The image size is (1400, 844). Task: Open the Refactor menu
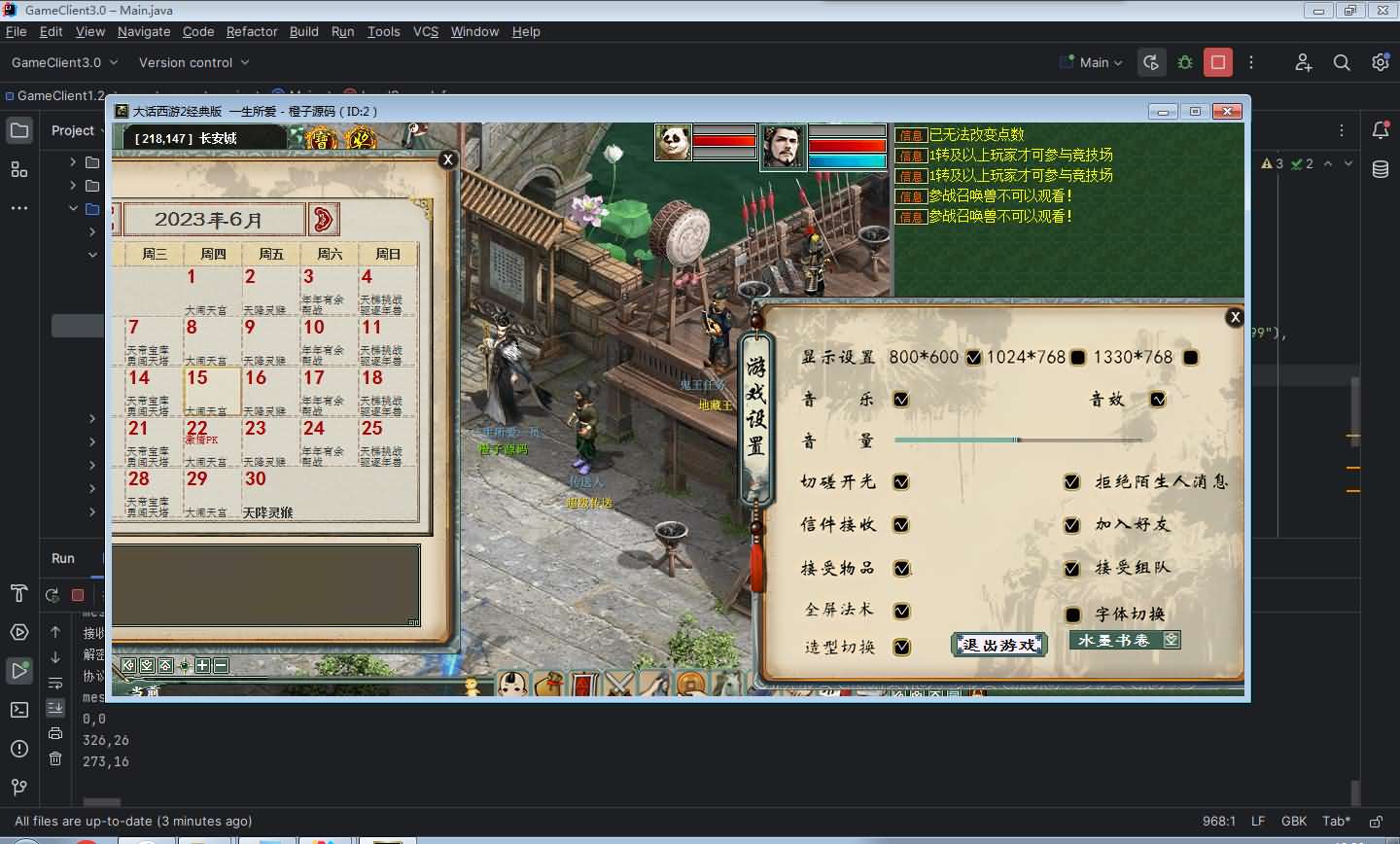tap(252, 31)
